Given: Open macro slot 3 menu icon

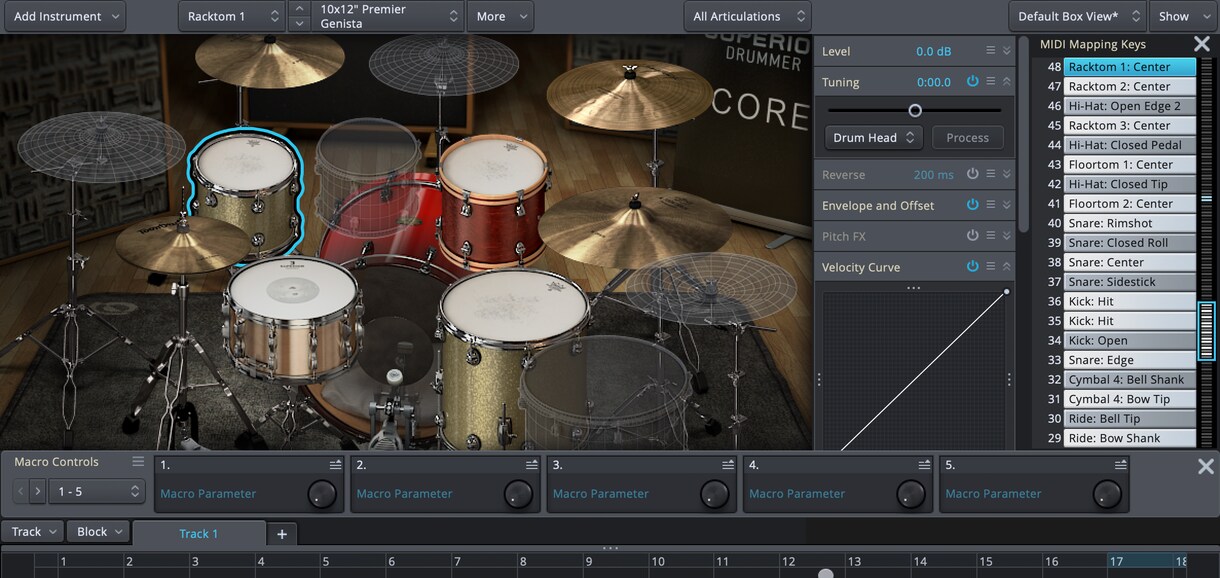Looking at the screenshot, I should pyautogui.click(x=728, y=465).
